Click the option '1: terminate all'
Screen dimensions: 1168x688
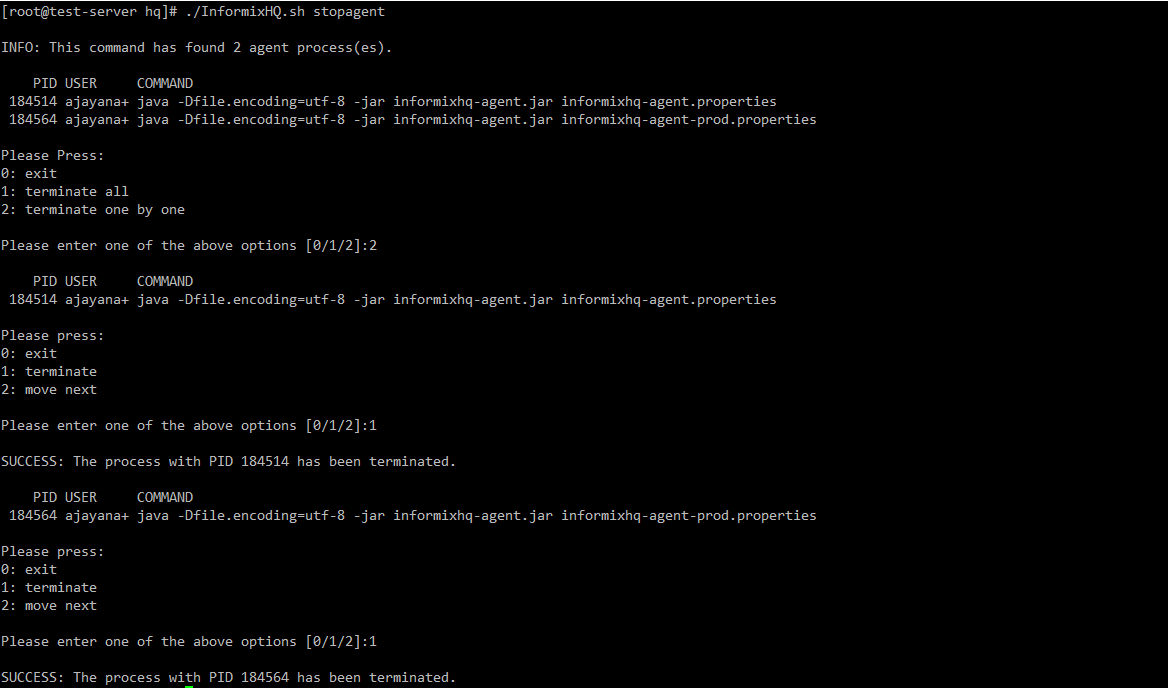(x=62, y=191)
